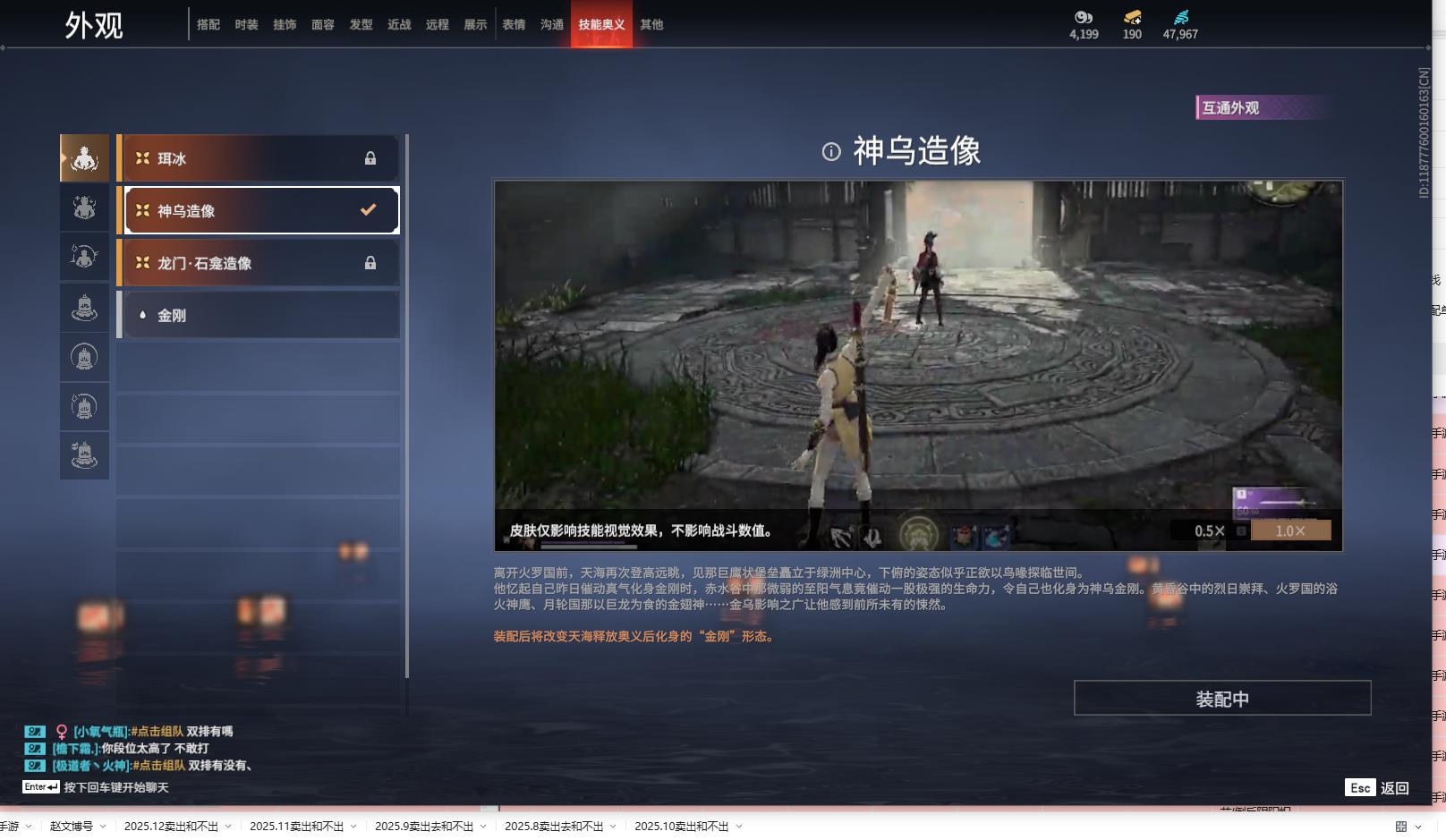The width and height of the screenshot is (1446, 840).
Task: Click the 装配中 button
Action: 1221,698
